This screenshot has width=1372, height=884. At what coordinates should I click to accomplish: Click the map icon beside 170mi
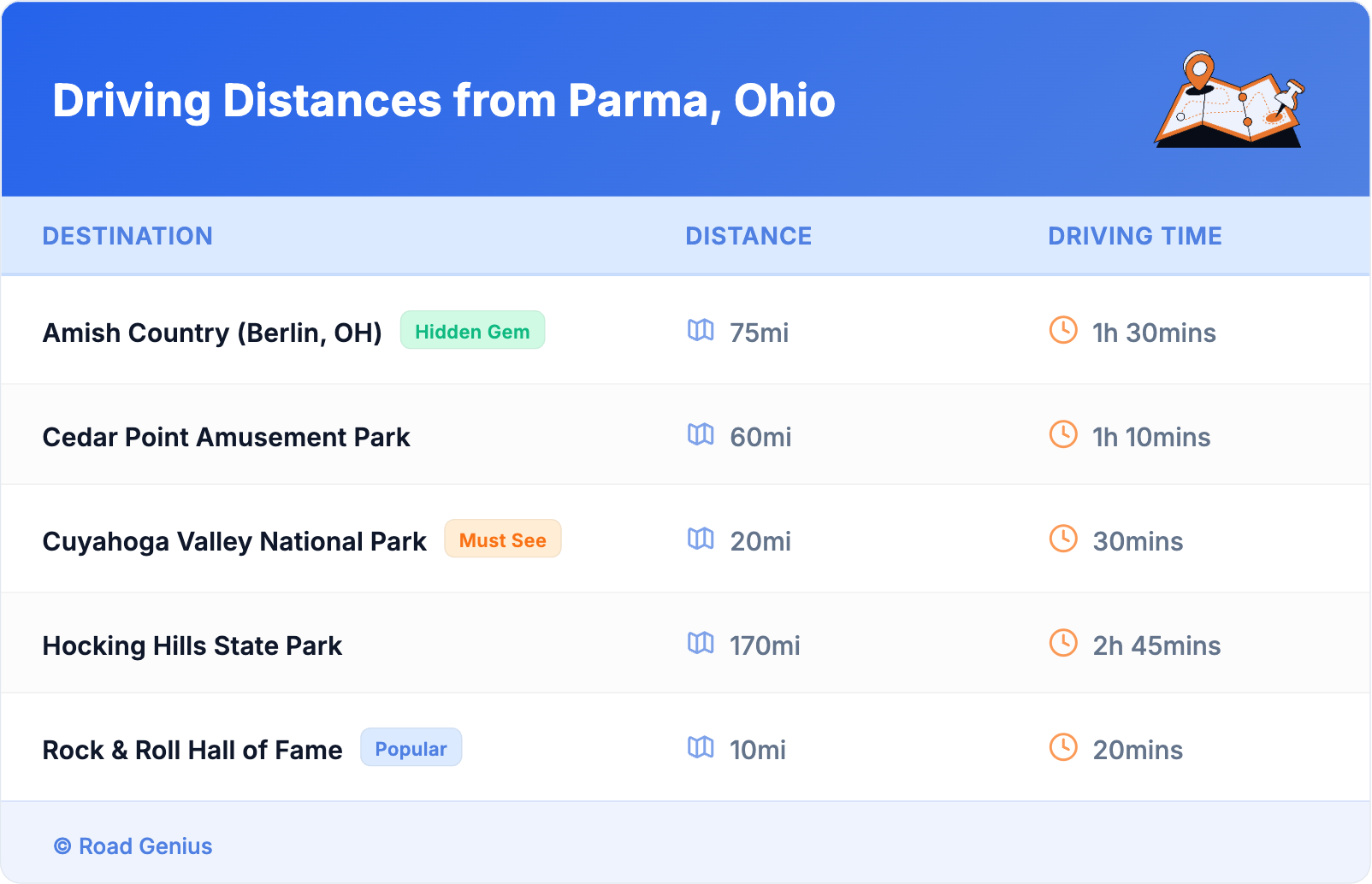[x=701, y=643]
